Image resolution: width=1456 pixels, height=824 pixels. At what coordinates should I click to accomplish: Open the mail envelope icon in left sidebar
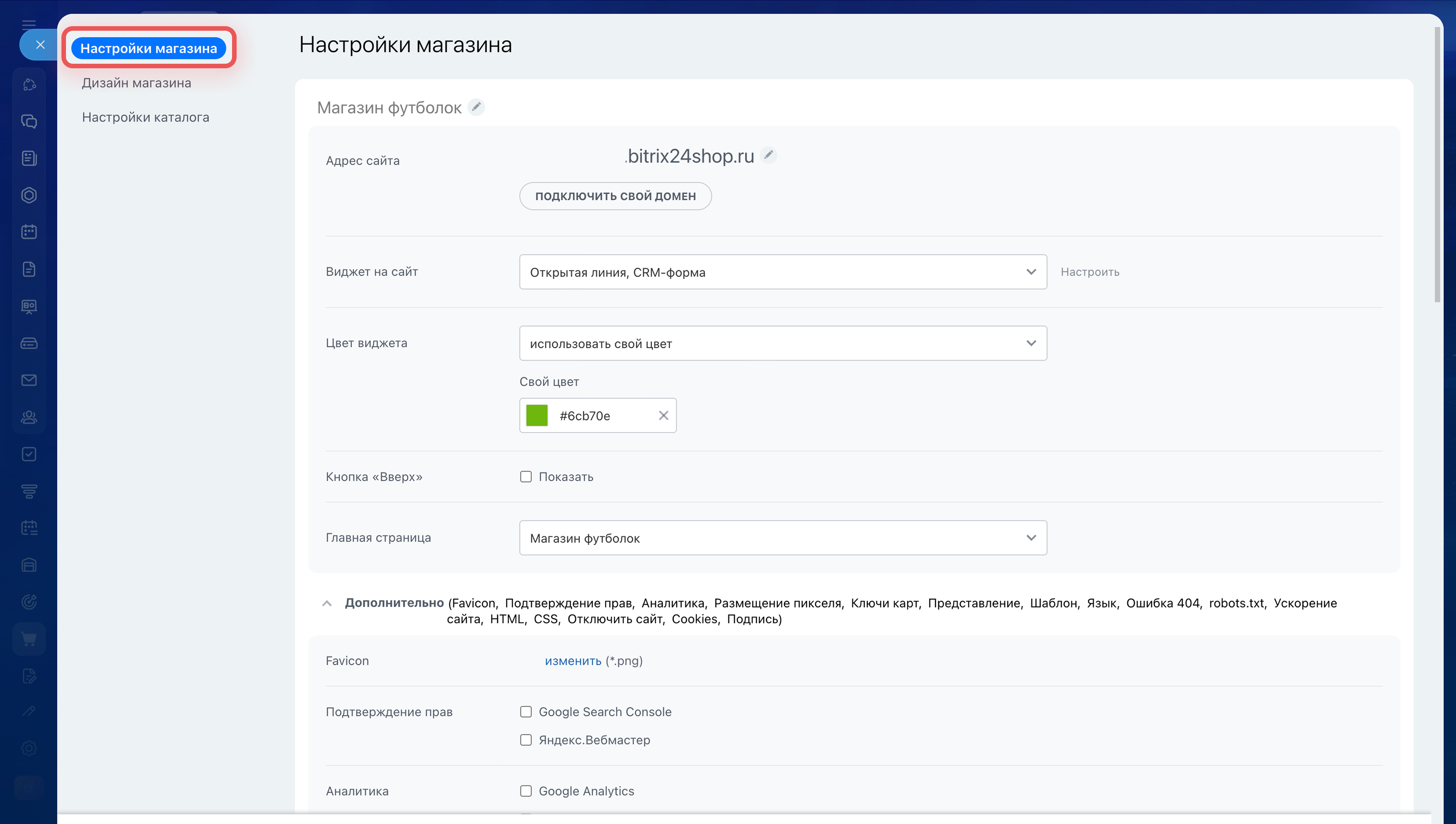click(30, 380)
